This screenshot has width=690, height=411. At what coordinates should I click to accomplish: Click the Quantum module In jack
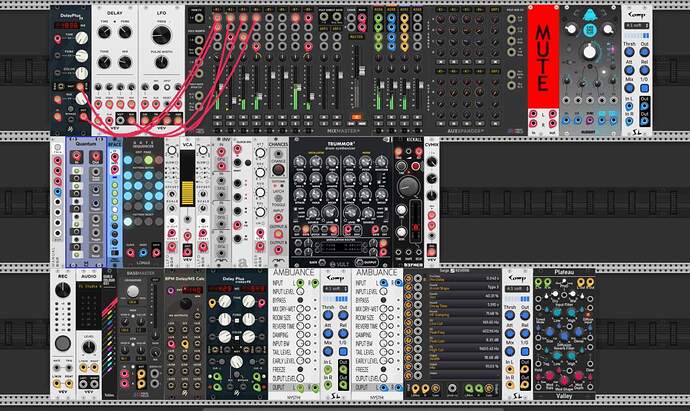[77, 156]
